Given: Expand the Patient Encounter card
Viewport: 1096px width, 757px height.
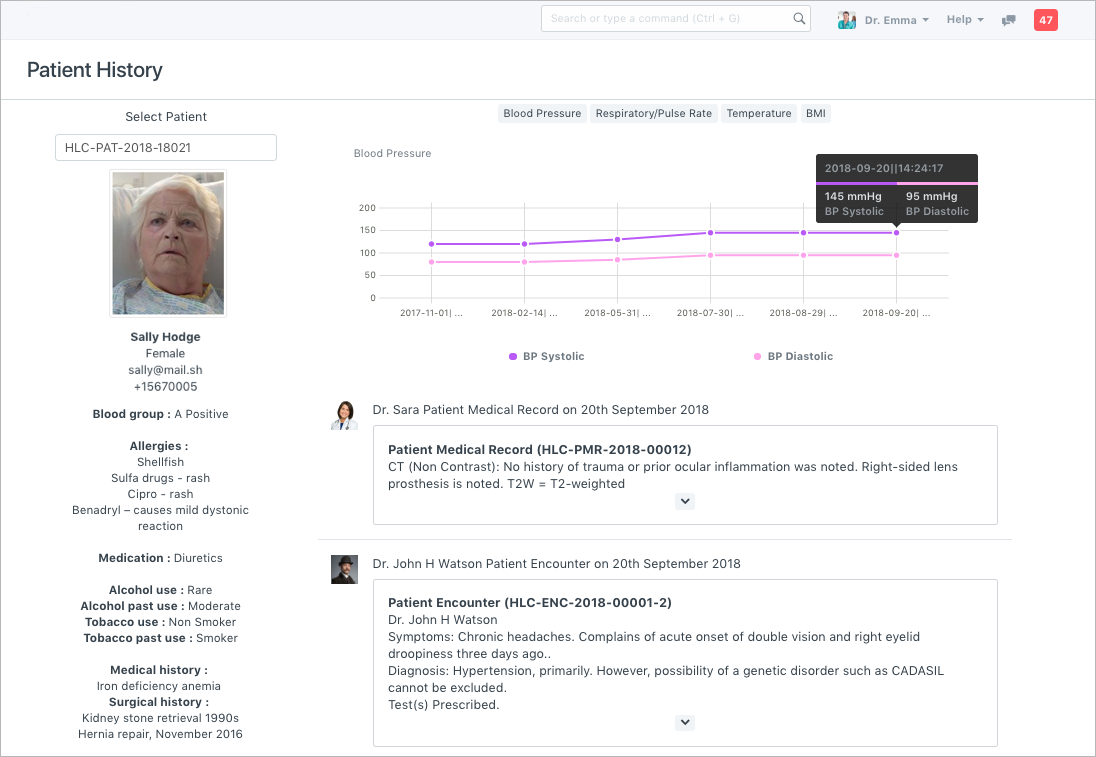Looking at the screenshot, I should (x=685, y=723).
